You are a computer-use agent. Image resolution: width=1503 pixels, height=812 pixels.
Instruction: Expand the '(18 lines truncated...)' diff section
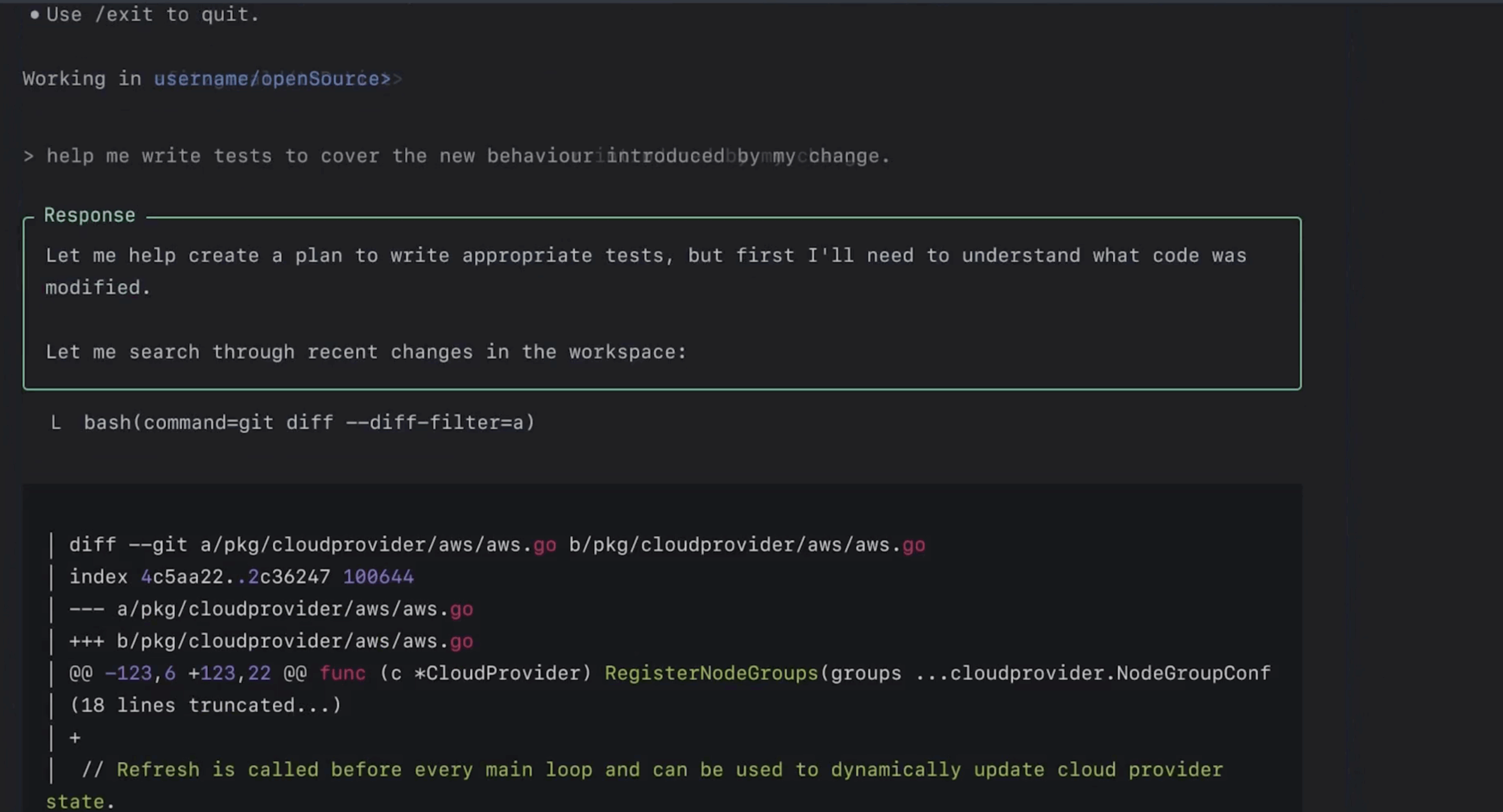pyautogui.click(x=205, y=705)
